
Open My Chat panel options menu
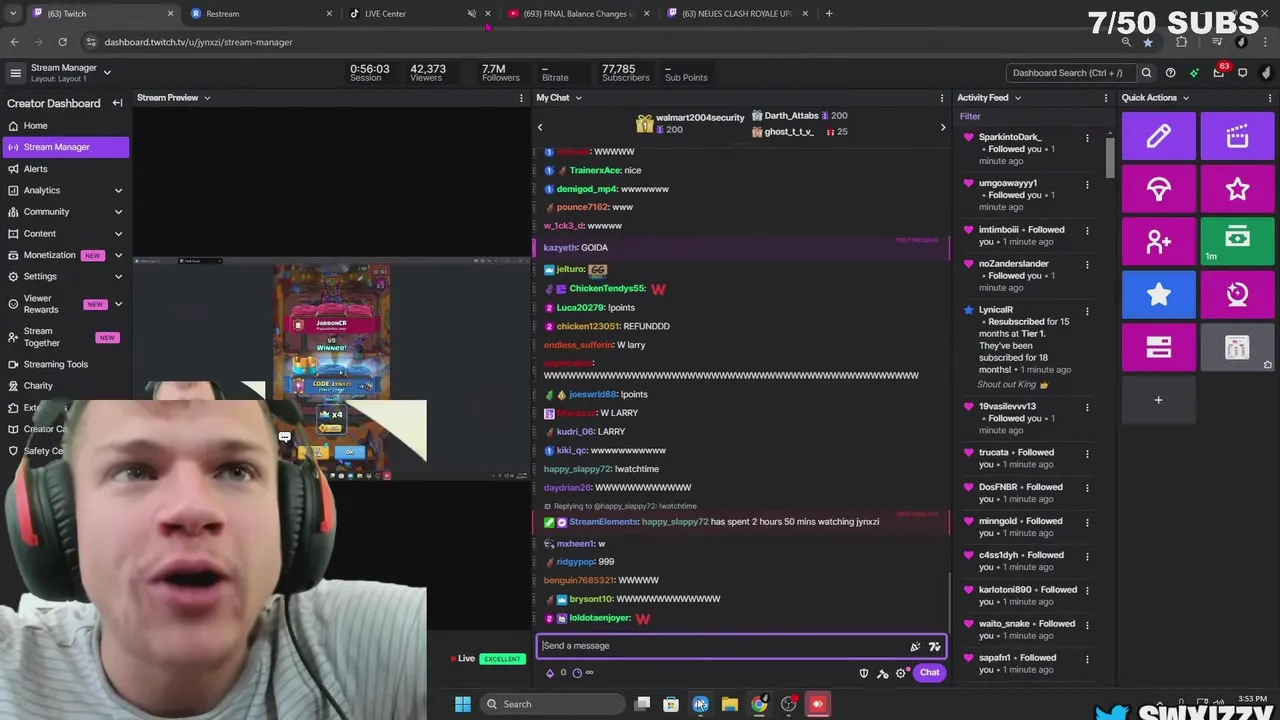pos(941,98)
